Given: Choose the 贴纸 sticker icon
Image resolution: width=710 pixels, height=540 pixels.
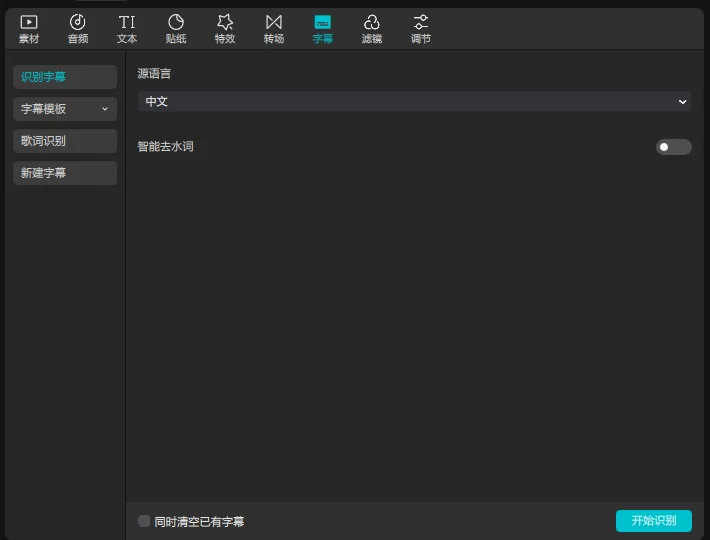Looking at the screenshot, I should click(176, 22).
